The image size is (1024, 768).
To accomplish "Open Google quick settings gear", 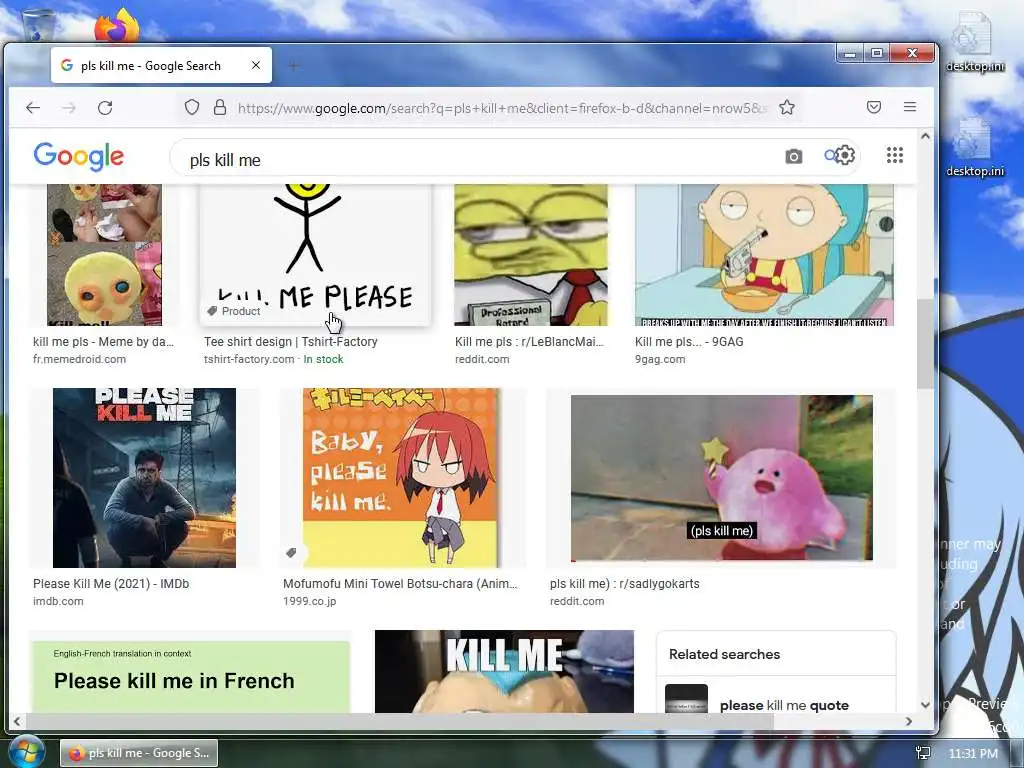I will click(844, 155).
